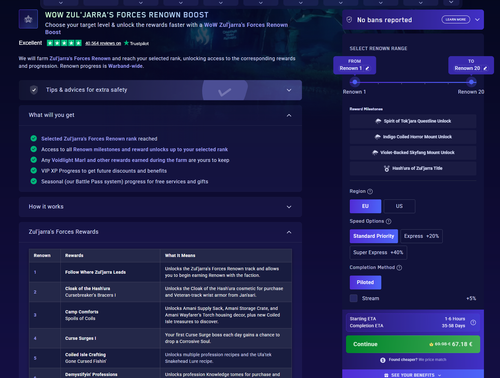The image size is (500, 378).
Task: Click the ETA info question icon
Action: coord(473,322)
